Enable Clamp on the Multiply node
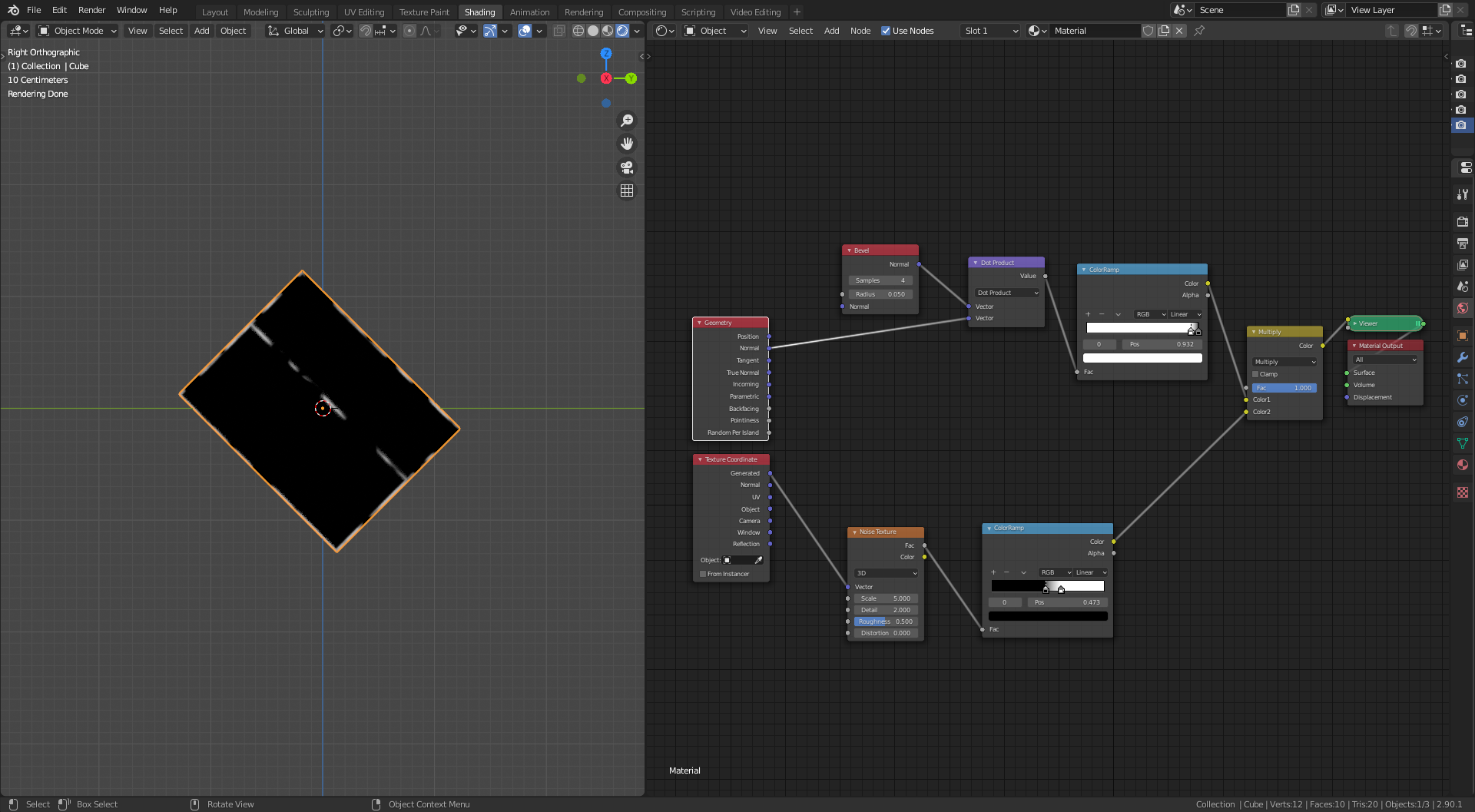 pyautogui.click(x=1255, y=374)
